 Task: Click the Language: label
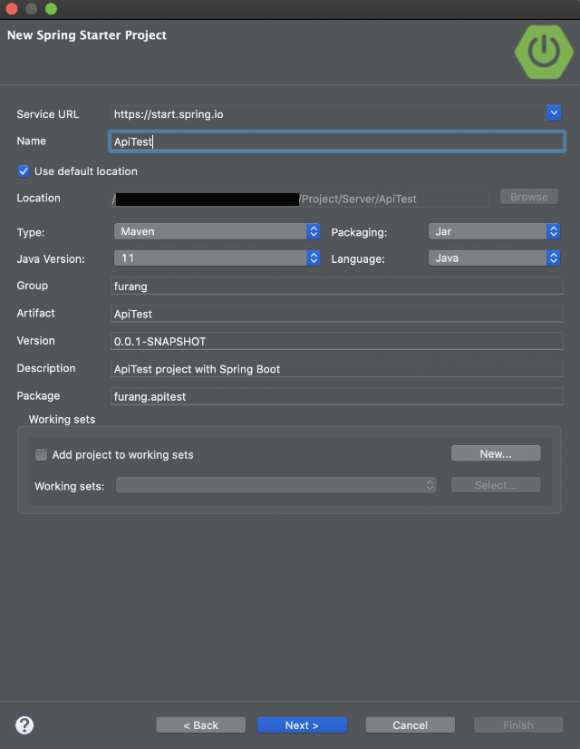click(358, 259)
